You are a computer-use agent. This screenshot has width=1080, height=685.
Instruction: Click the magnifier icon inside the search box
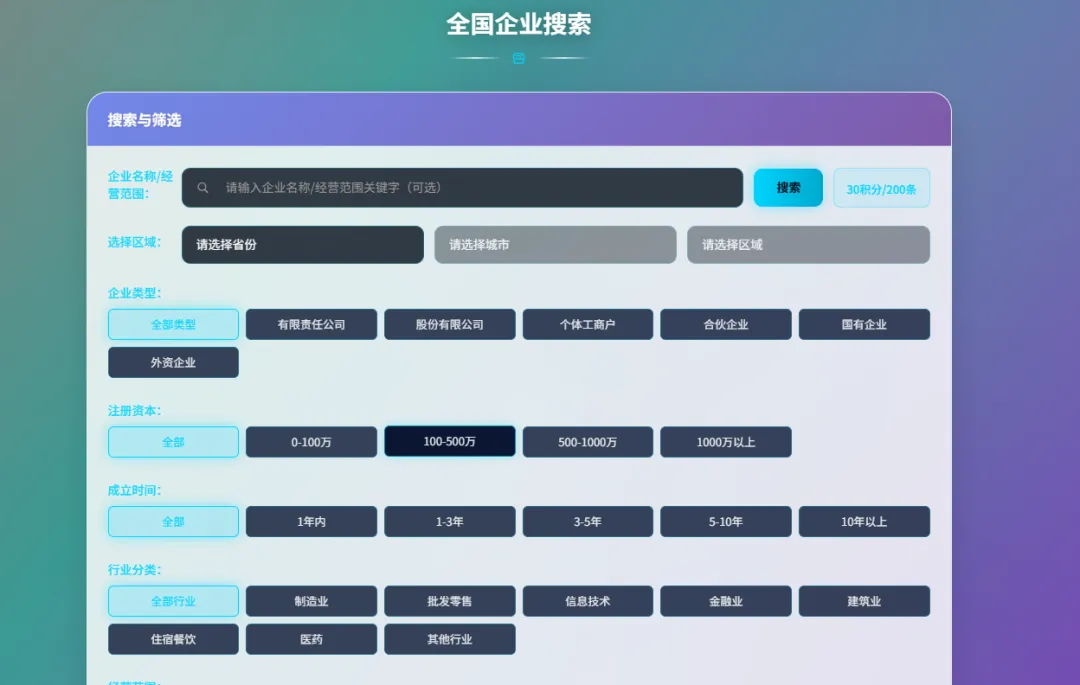coord(204,187)
